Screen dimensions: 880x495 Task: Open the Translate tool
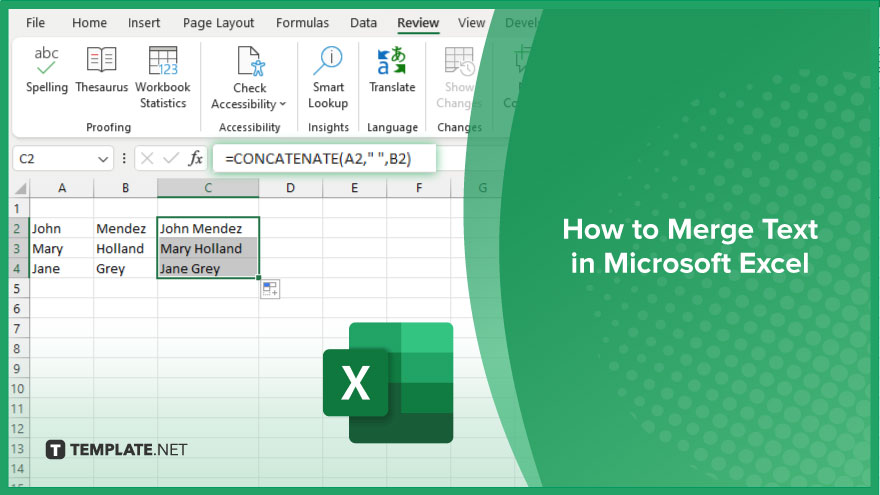point(392,70)
